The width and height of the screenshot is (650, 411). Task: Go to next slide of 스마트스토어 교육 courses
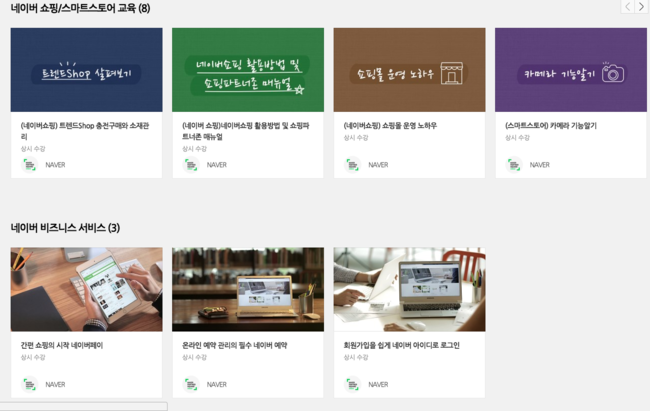641,7
